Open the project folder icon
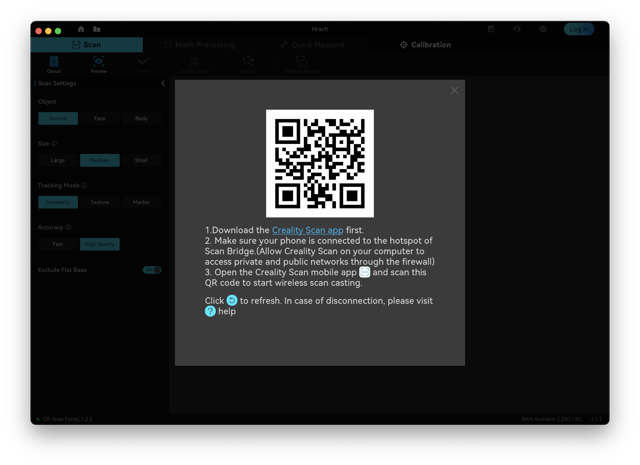This screenshot has width=640, height=465. [x=97, y=29]
